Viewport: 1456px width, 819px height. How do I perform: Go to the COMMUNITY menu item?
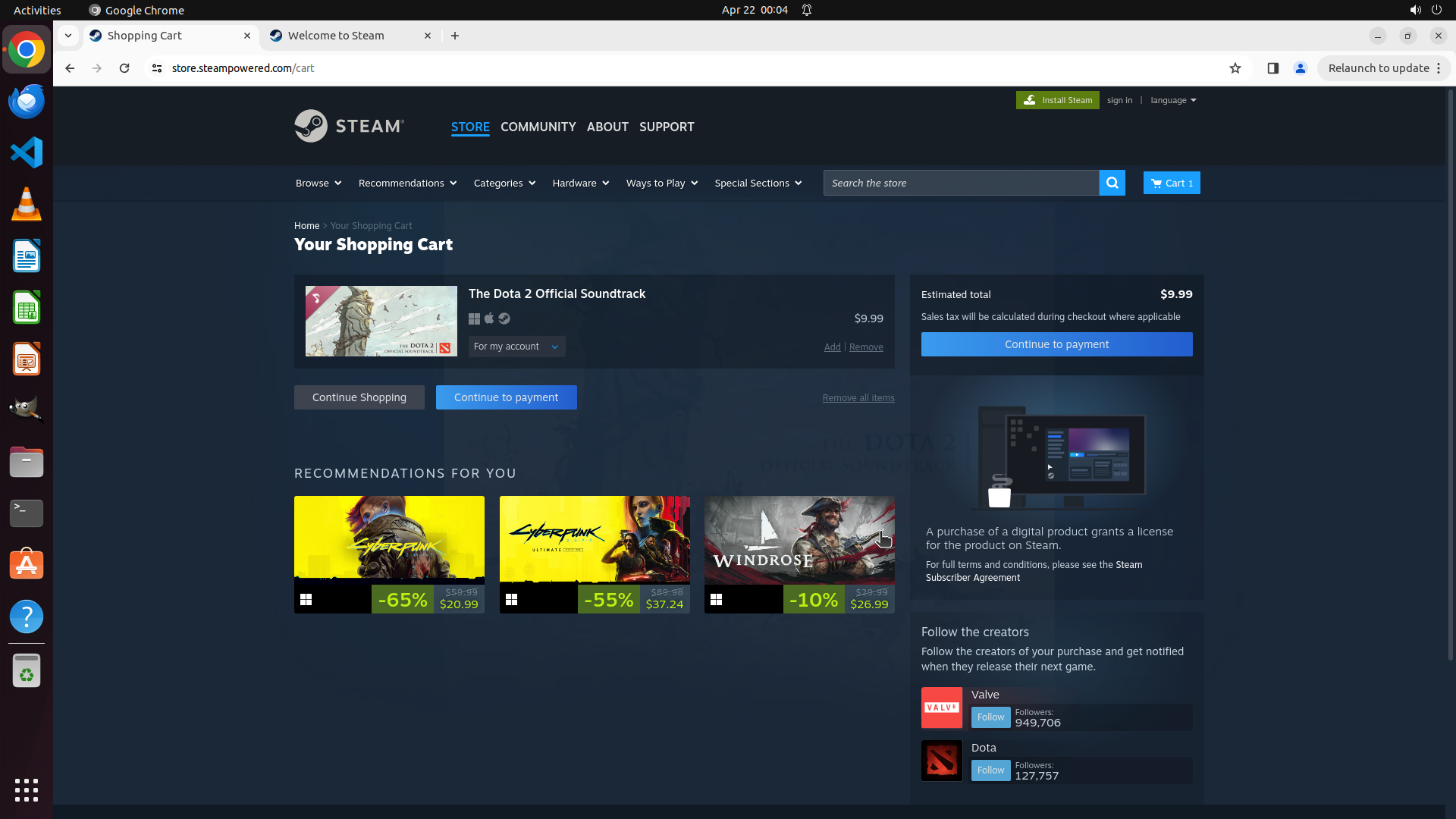click(x=538, y=127)
